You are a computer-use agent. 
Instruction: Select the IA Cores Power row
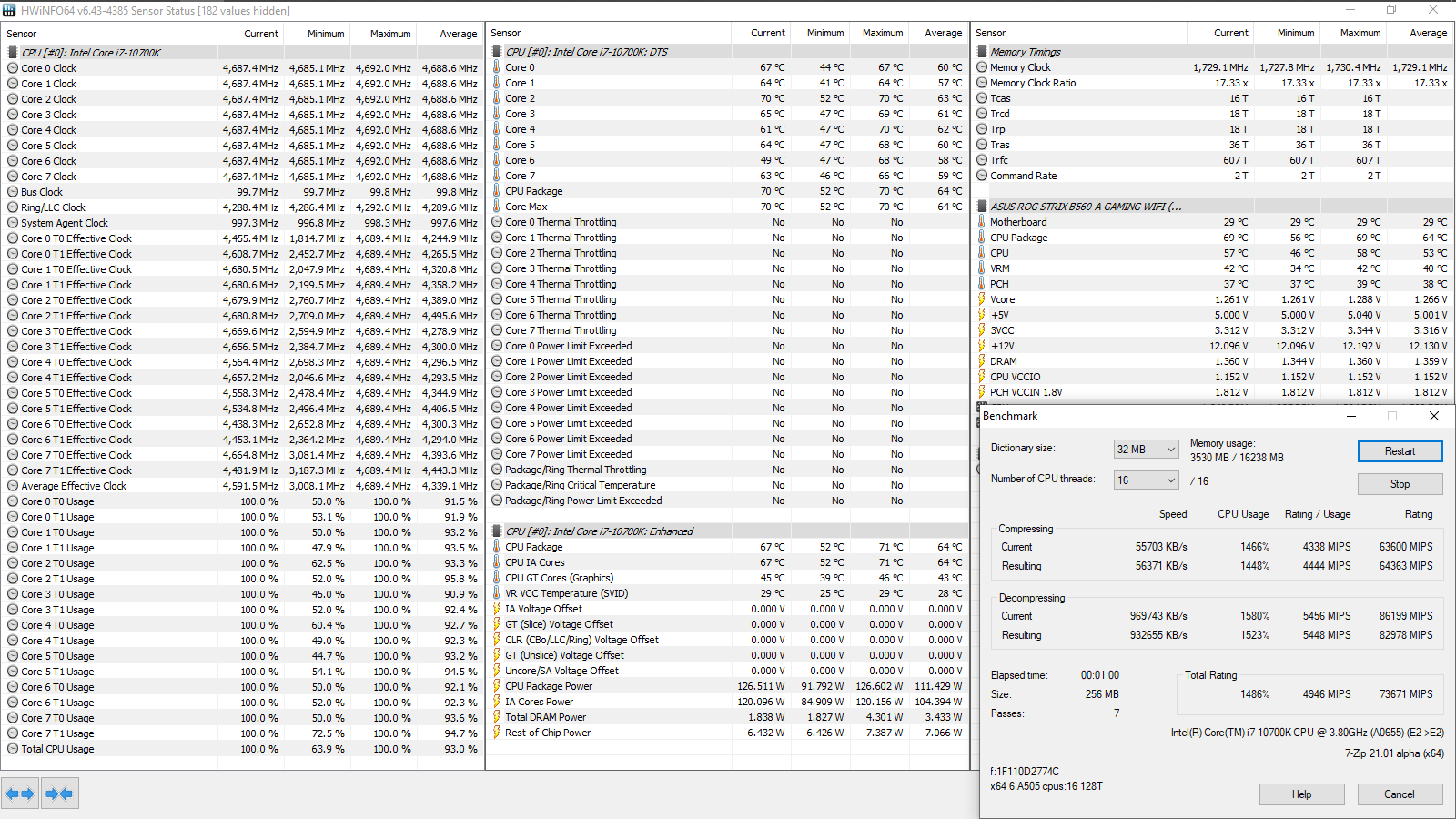pyautogui.click(x=727, y=702)
